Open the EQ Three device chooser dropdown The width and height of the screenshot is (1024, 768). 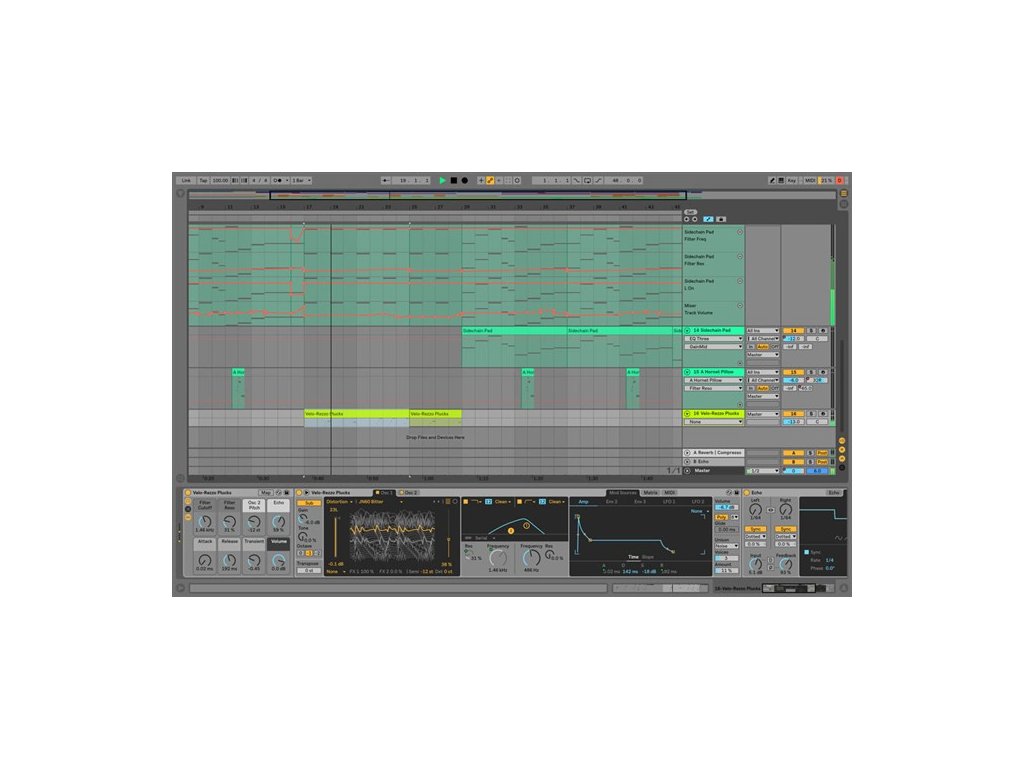[713, 339]
